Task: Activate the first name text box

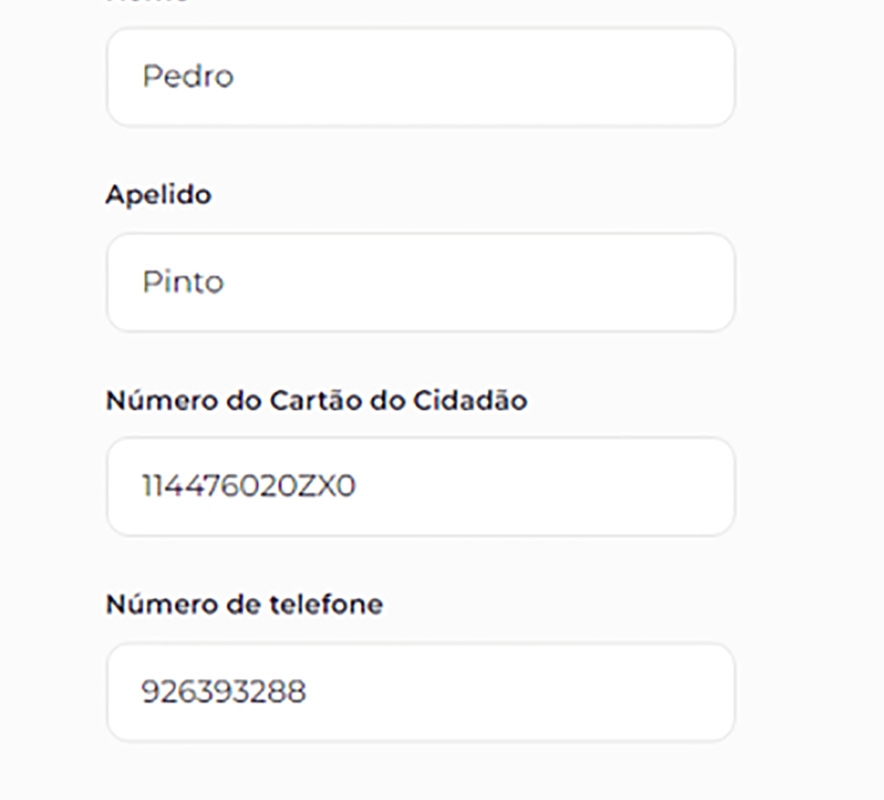Action: click(x=420, y=77)
